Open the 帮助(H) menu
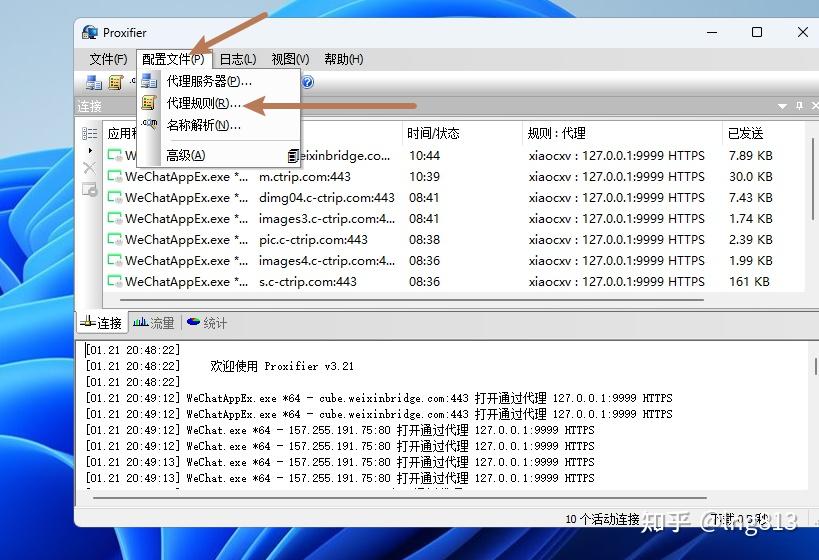The image size is (819, 560). (344, 59)
